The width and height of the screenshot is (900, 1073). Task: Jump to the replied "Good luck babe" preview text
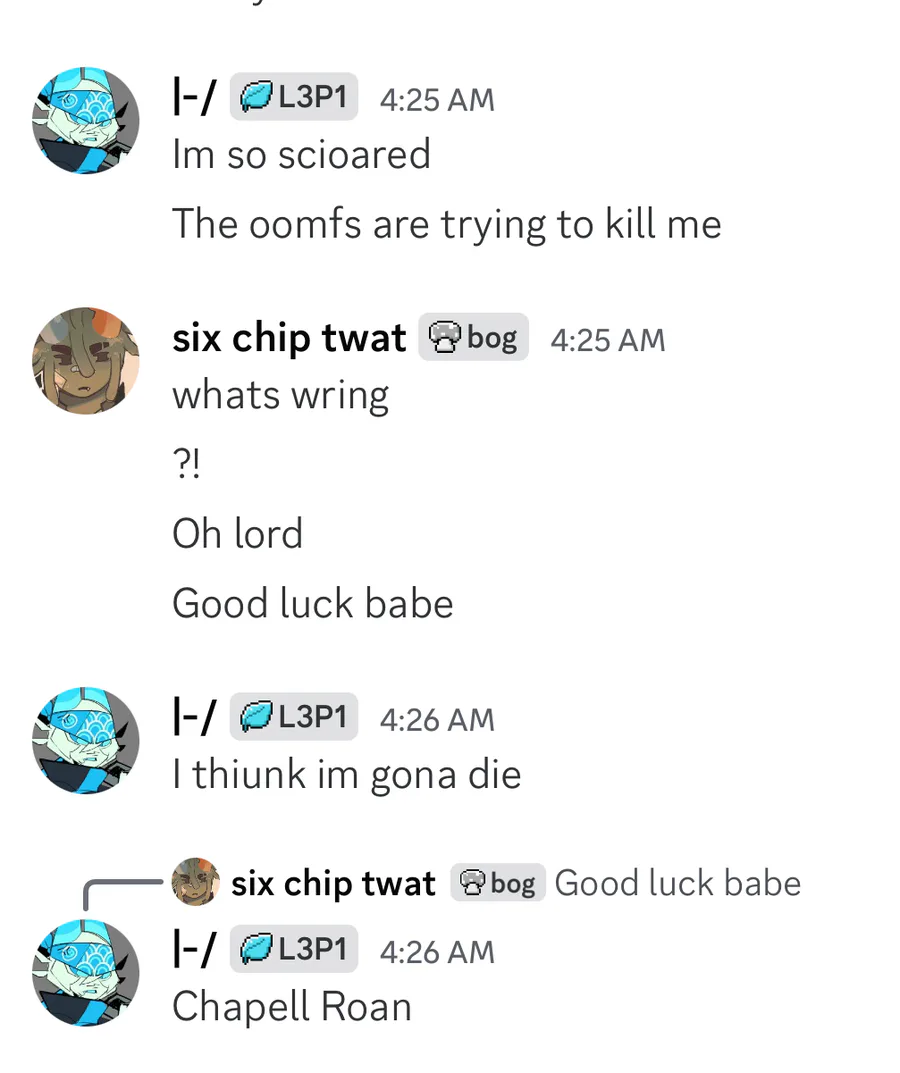click(678, 883)
